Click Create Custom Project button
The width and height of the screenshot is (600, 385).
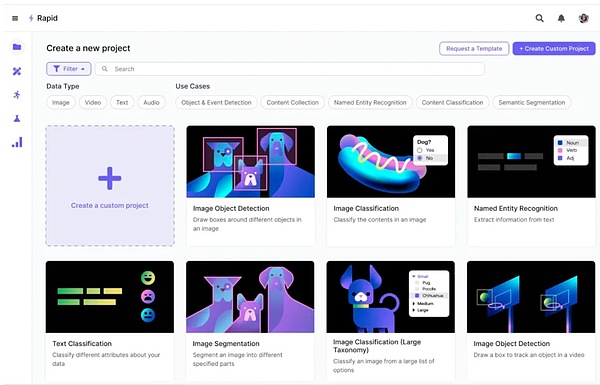pos(554,49)
